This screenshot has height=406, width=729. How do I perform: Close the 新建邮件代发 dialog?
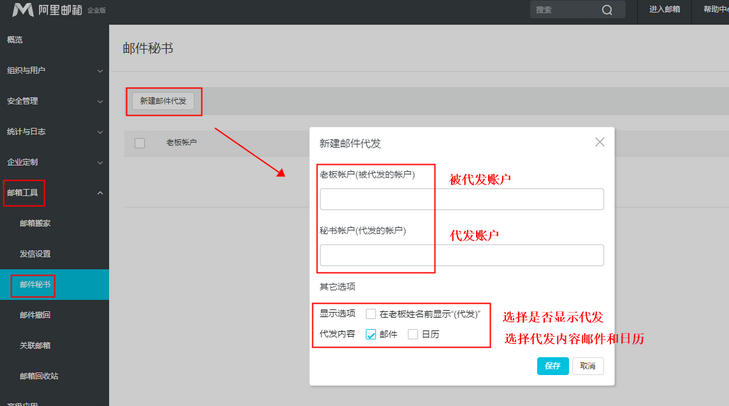pos(600,142)
